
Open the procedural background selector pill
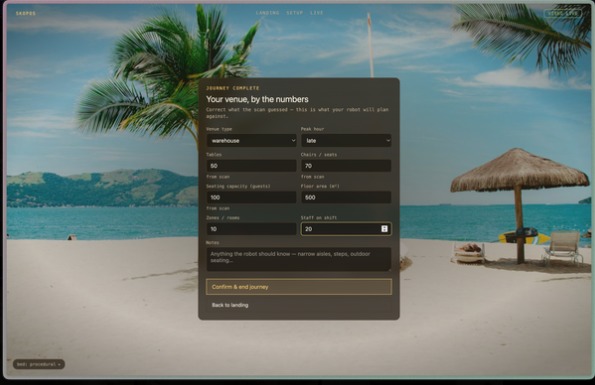click(39, 364)
